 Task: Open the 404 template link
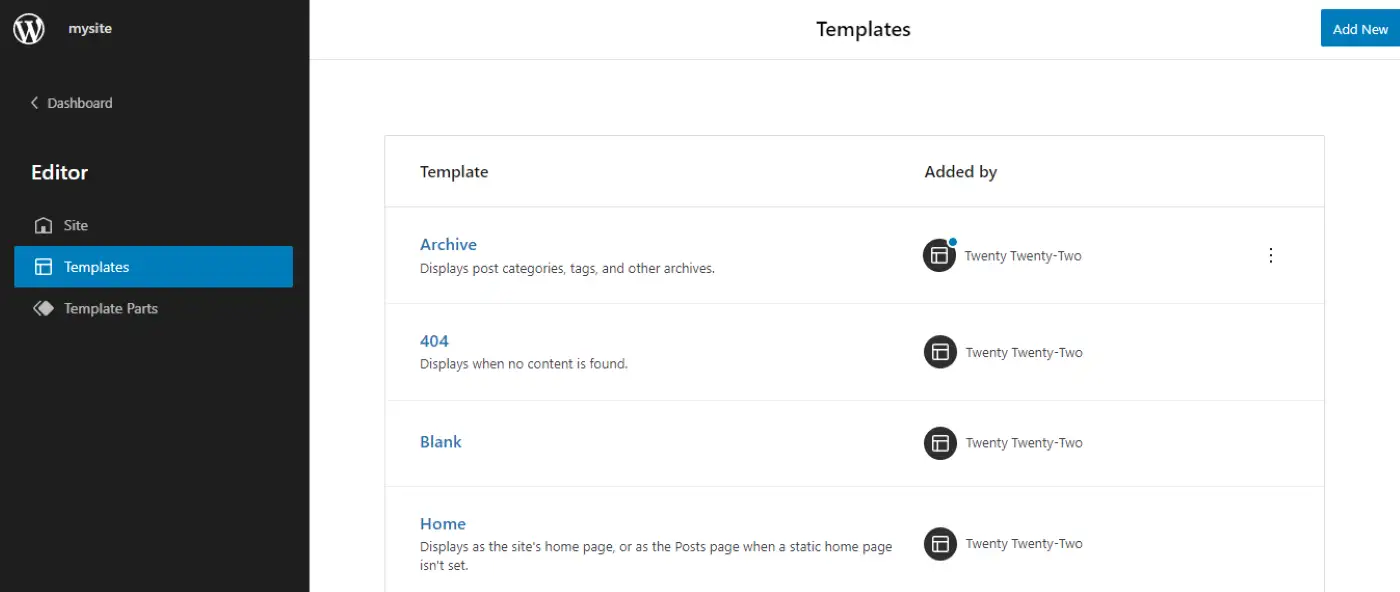click(434, 341)
